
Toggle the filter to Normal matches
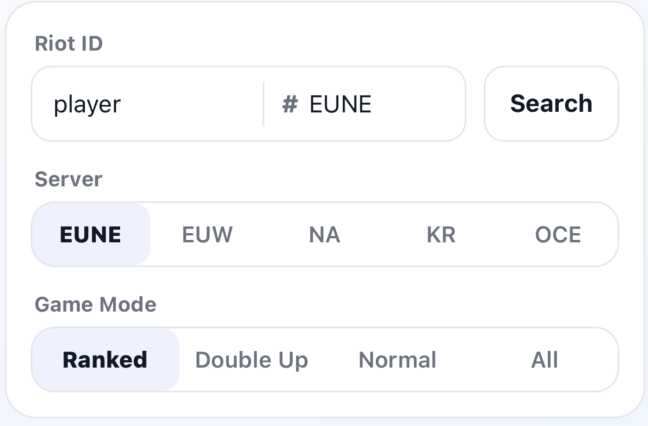[x=397, y=360]
